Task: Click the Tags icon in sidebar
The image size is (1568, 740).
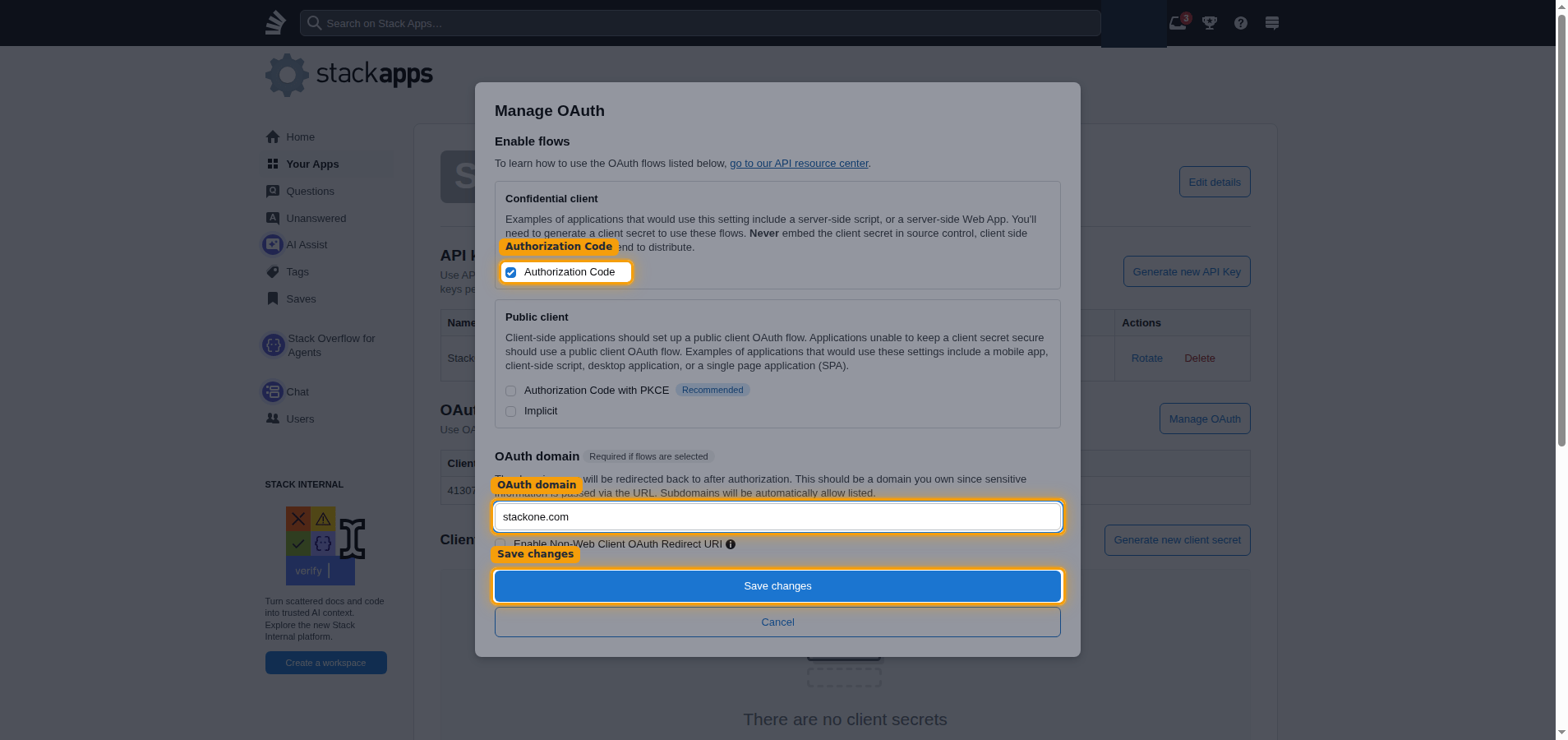Action: (x=273, y=271)
